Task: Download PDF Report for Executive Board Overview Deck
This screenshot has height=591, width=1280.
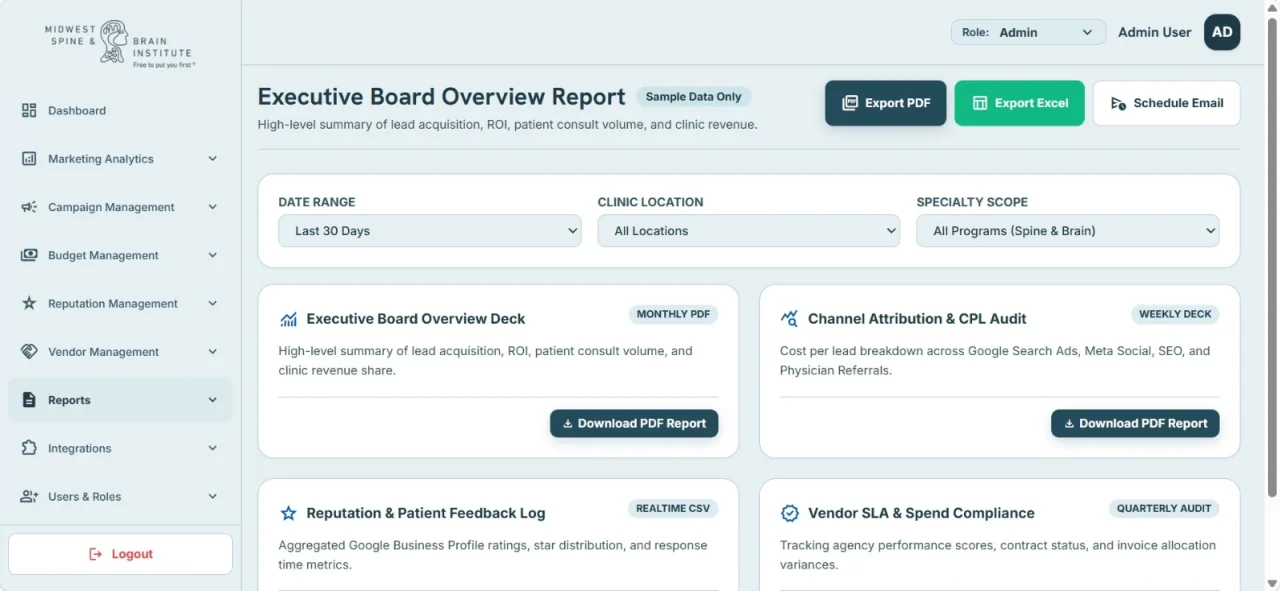Action: point(634,423)
